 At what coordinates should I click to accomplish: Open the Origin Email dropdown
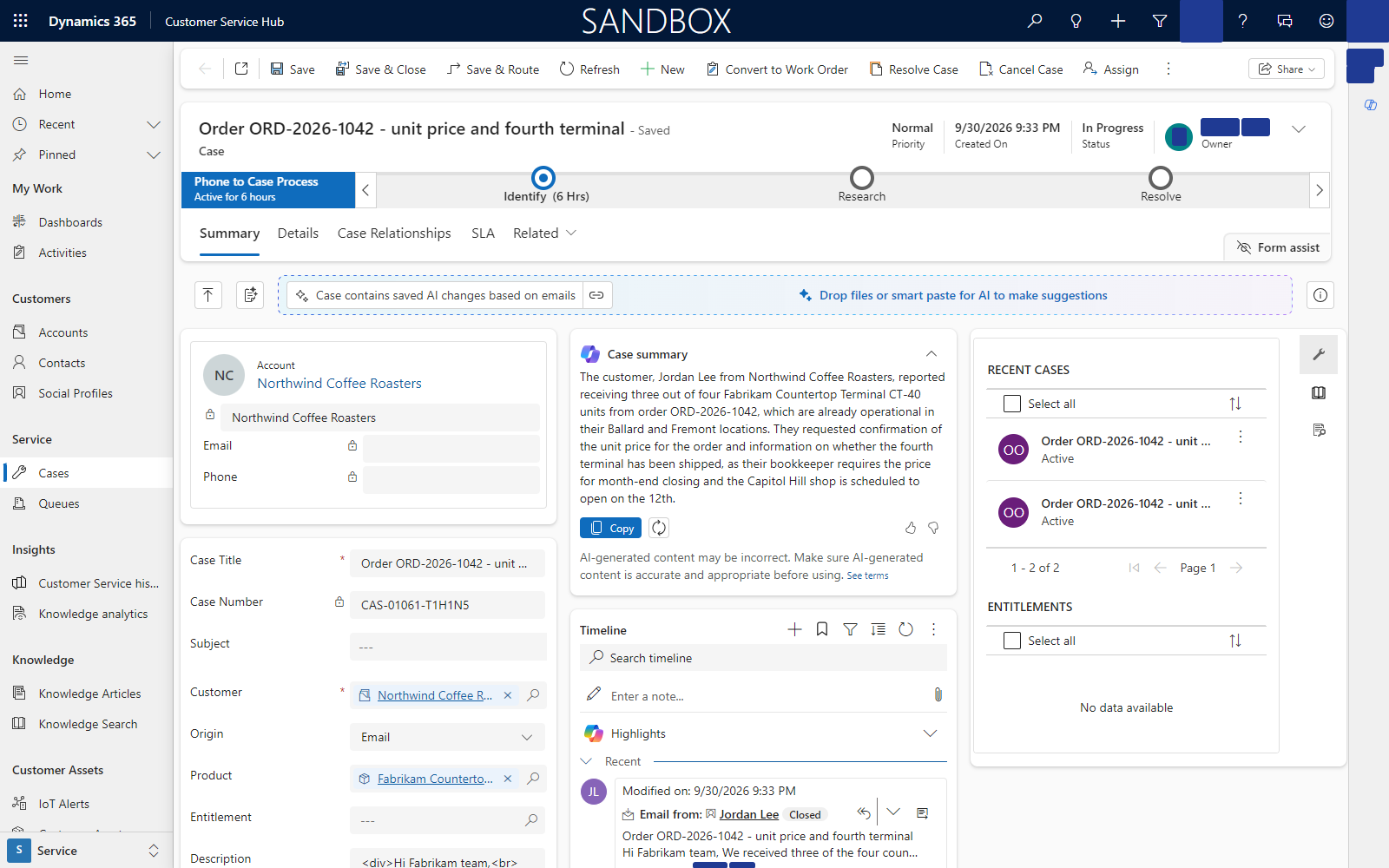point(447,737)
